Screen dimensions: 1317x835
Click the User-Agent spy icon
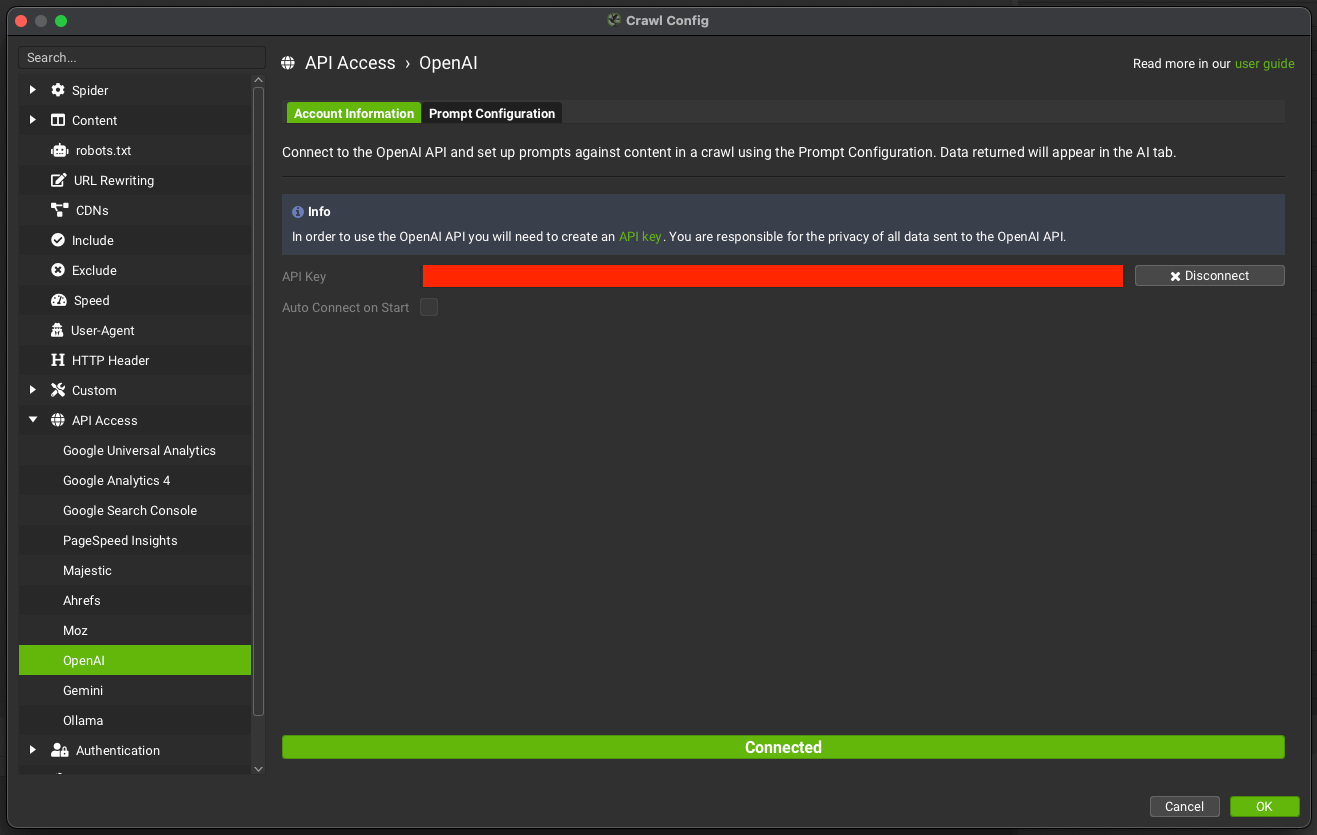tap(58, 330)
